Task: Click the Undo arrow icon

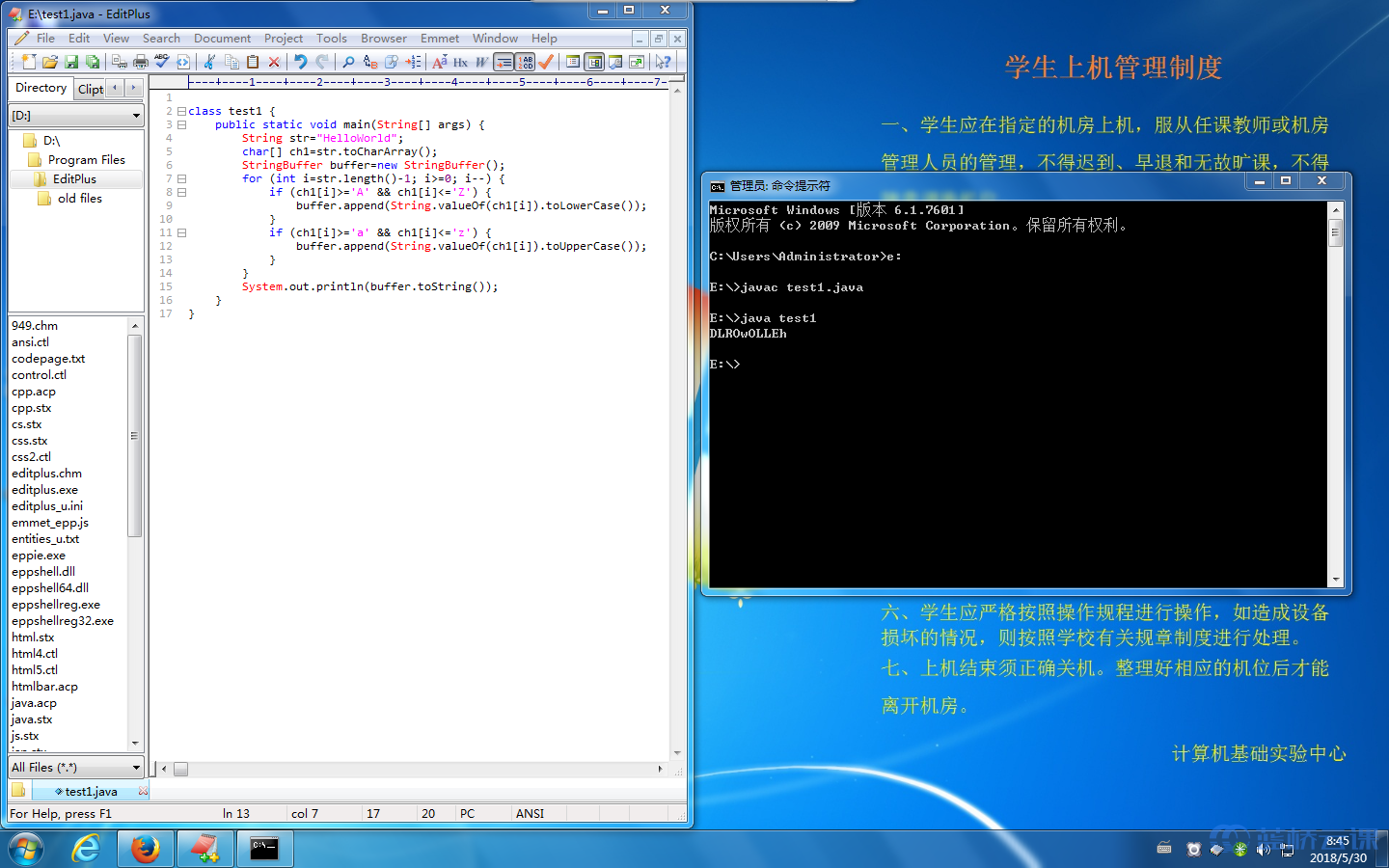Action: tap(300, 62)
